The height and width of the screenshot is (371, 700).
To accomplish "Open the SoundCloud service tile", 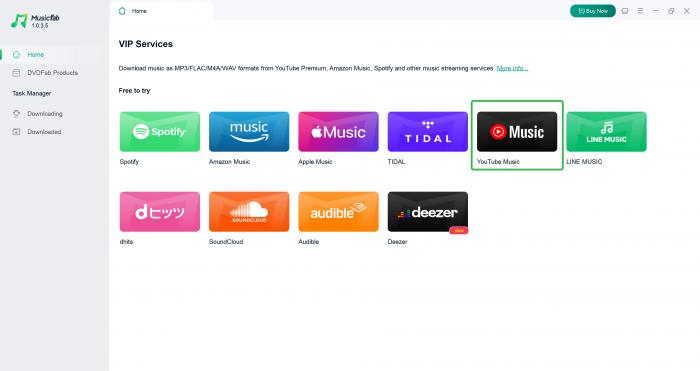I will 249,212.
